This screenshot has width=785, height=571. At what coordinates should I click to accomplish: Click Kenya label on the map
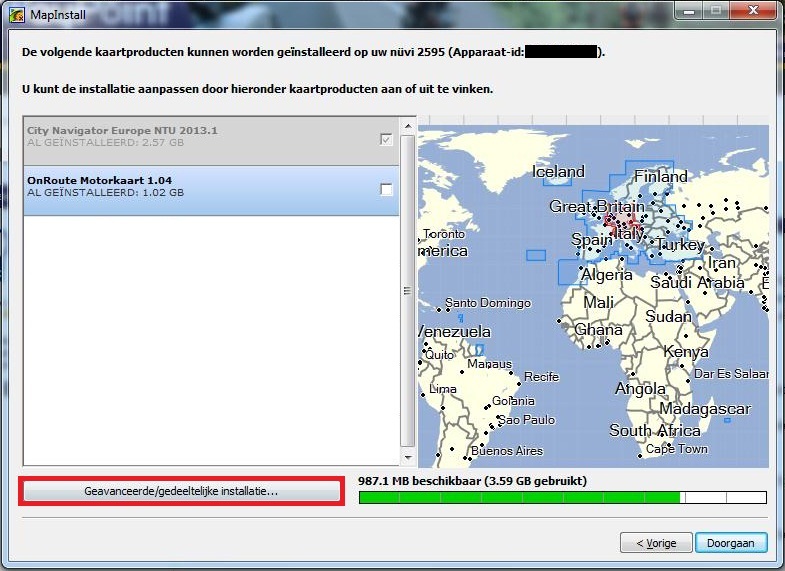click(686, 352)
